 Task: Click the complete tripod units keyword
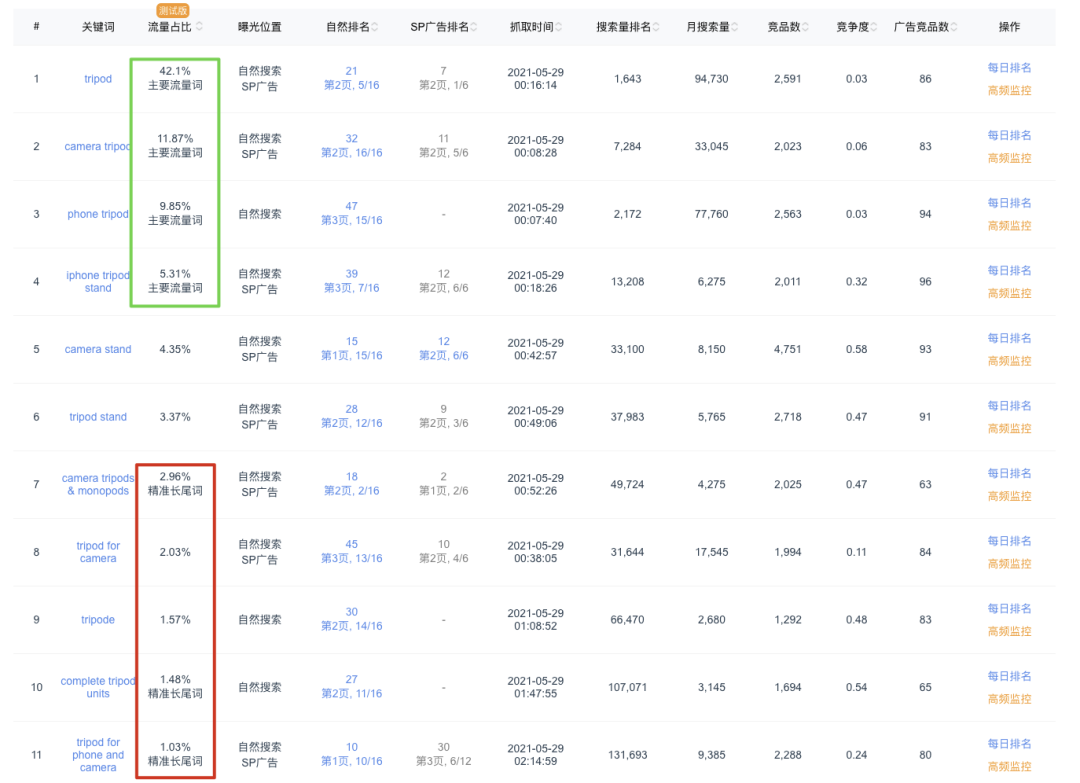(x=97, y=687)
